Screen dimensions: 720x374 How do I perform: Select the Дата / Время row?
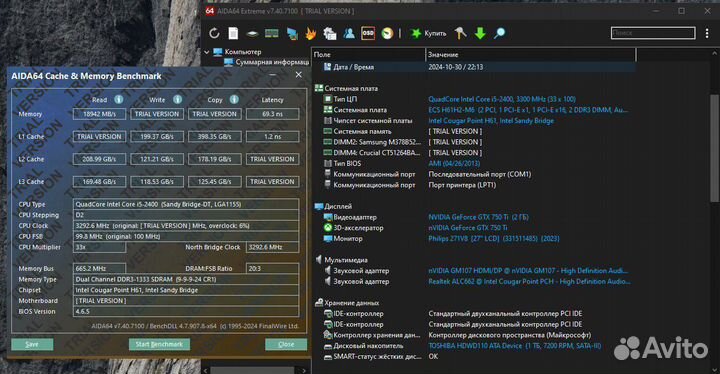(474, 67)
